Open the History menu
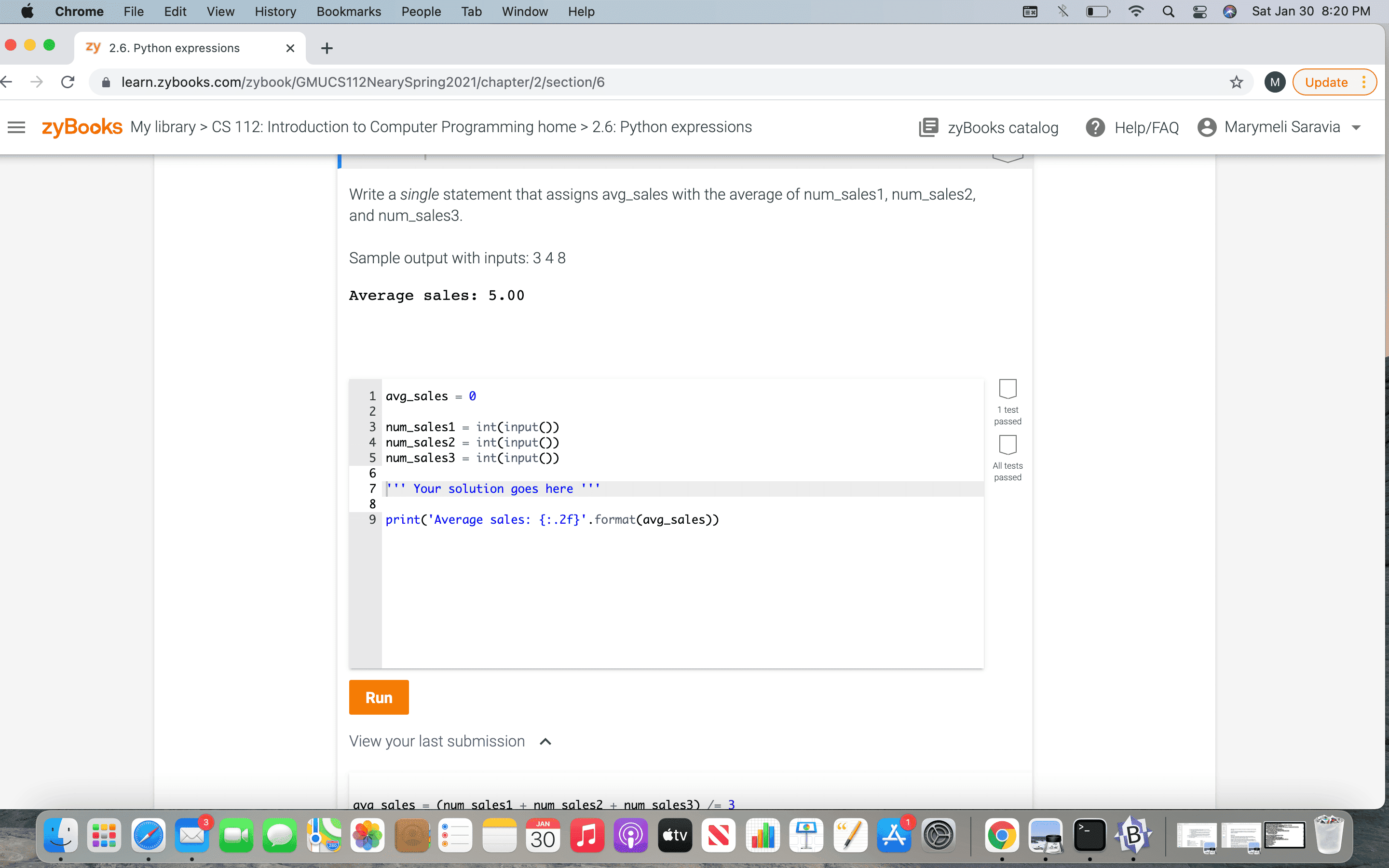The image size is (1389, 868). pyautogui.click(x=275, y=12)
